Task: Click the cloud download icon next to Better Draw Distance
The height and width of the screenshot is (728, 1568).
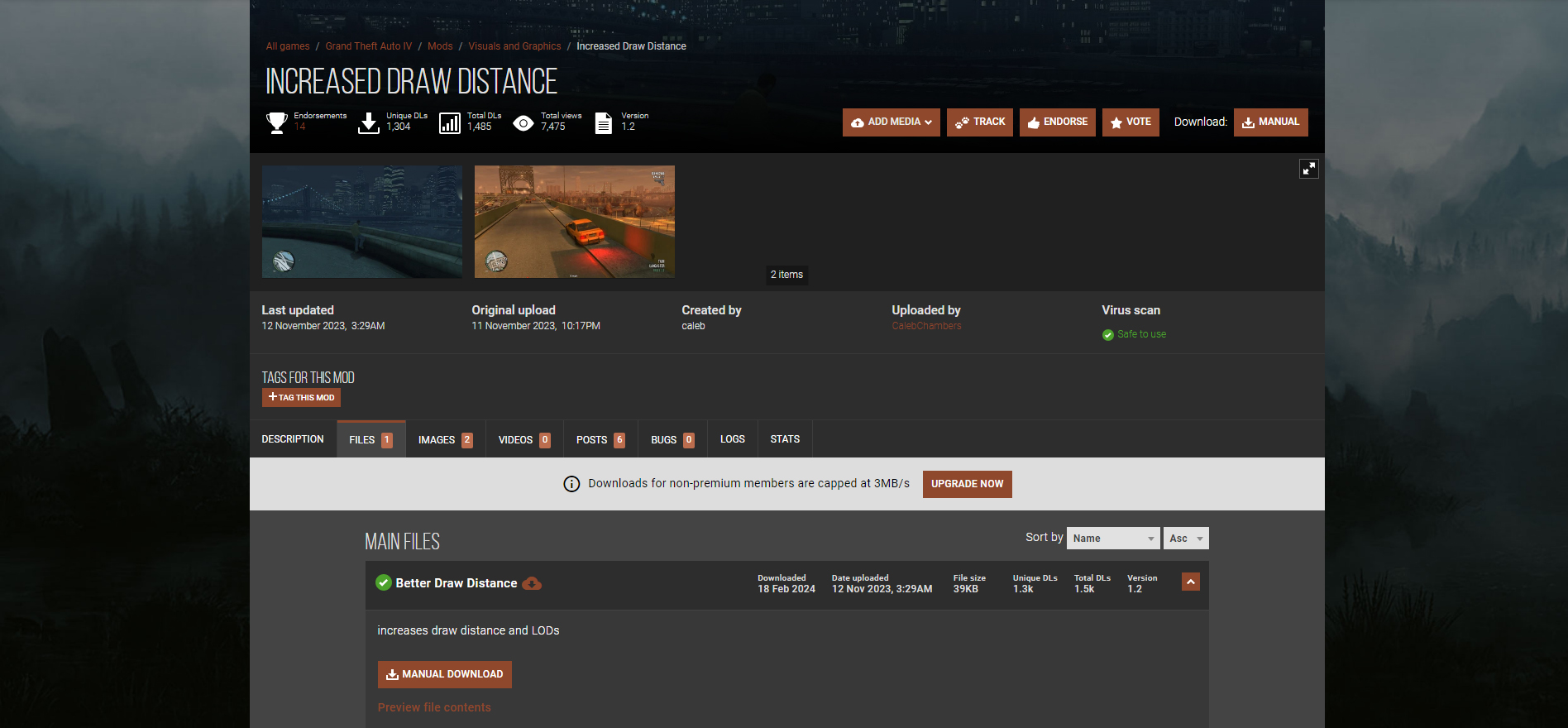Action: pos(533,583)
